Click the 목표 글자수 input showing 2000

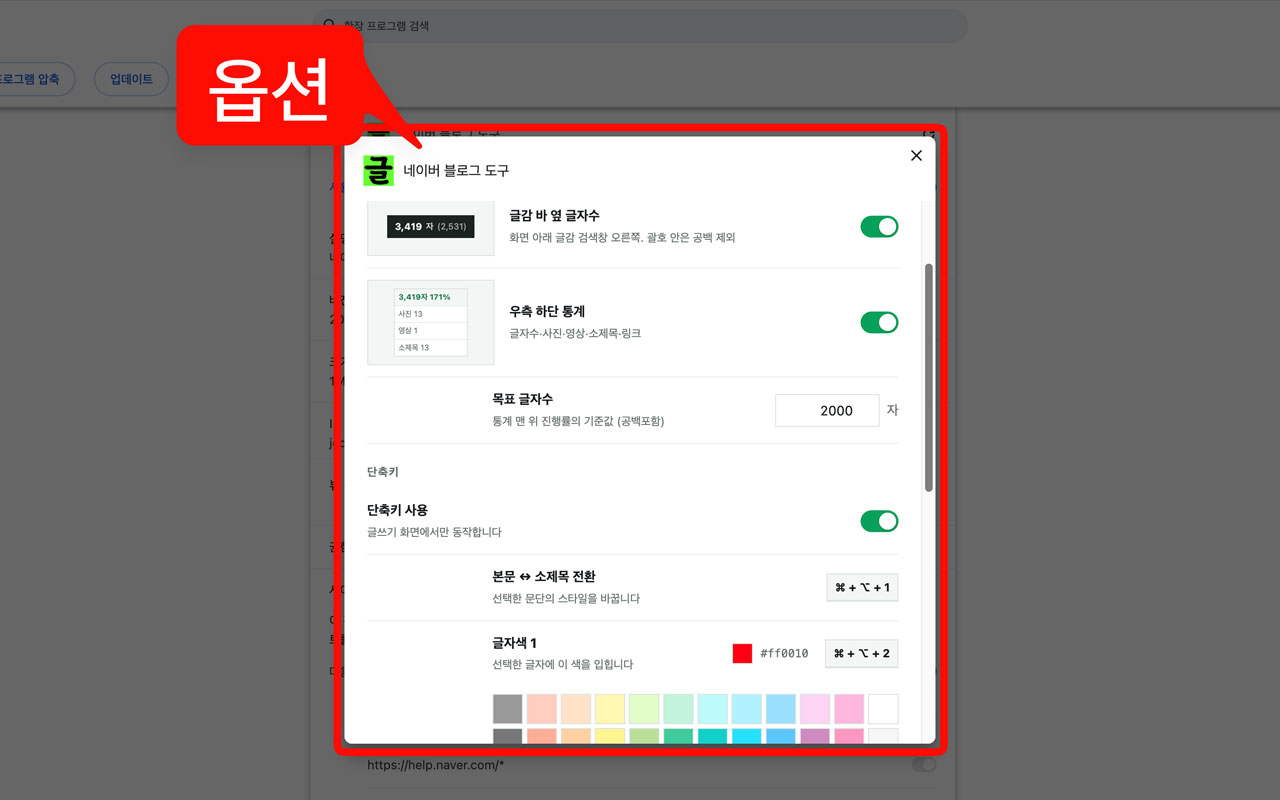tap(827, 410)
